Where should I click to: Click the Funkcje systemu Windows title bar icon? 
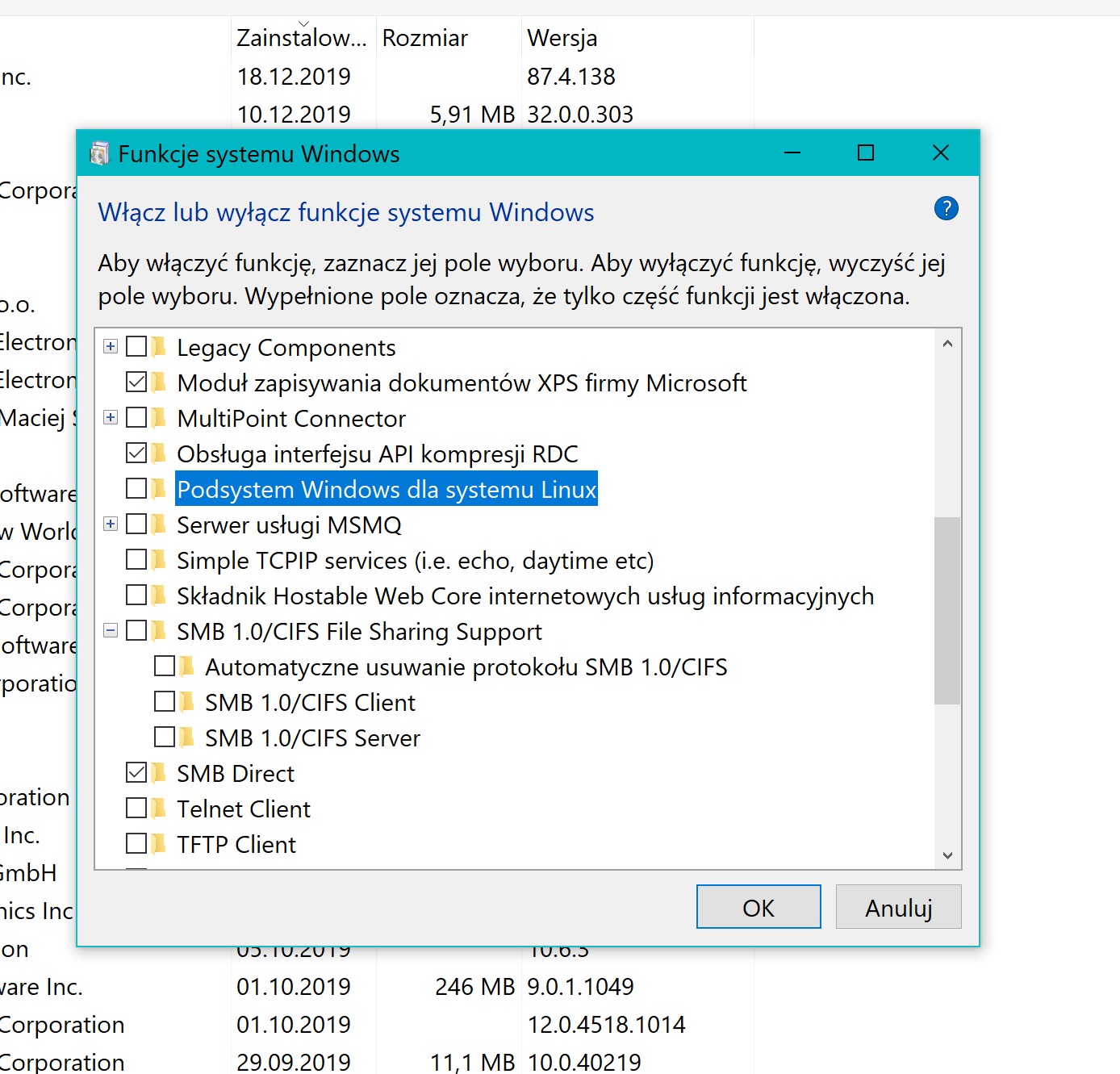pyautogui.click(x=99, y=153)
